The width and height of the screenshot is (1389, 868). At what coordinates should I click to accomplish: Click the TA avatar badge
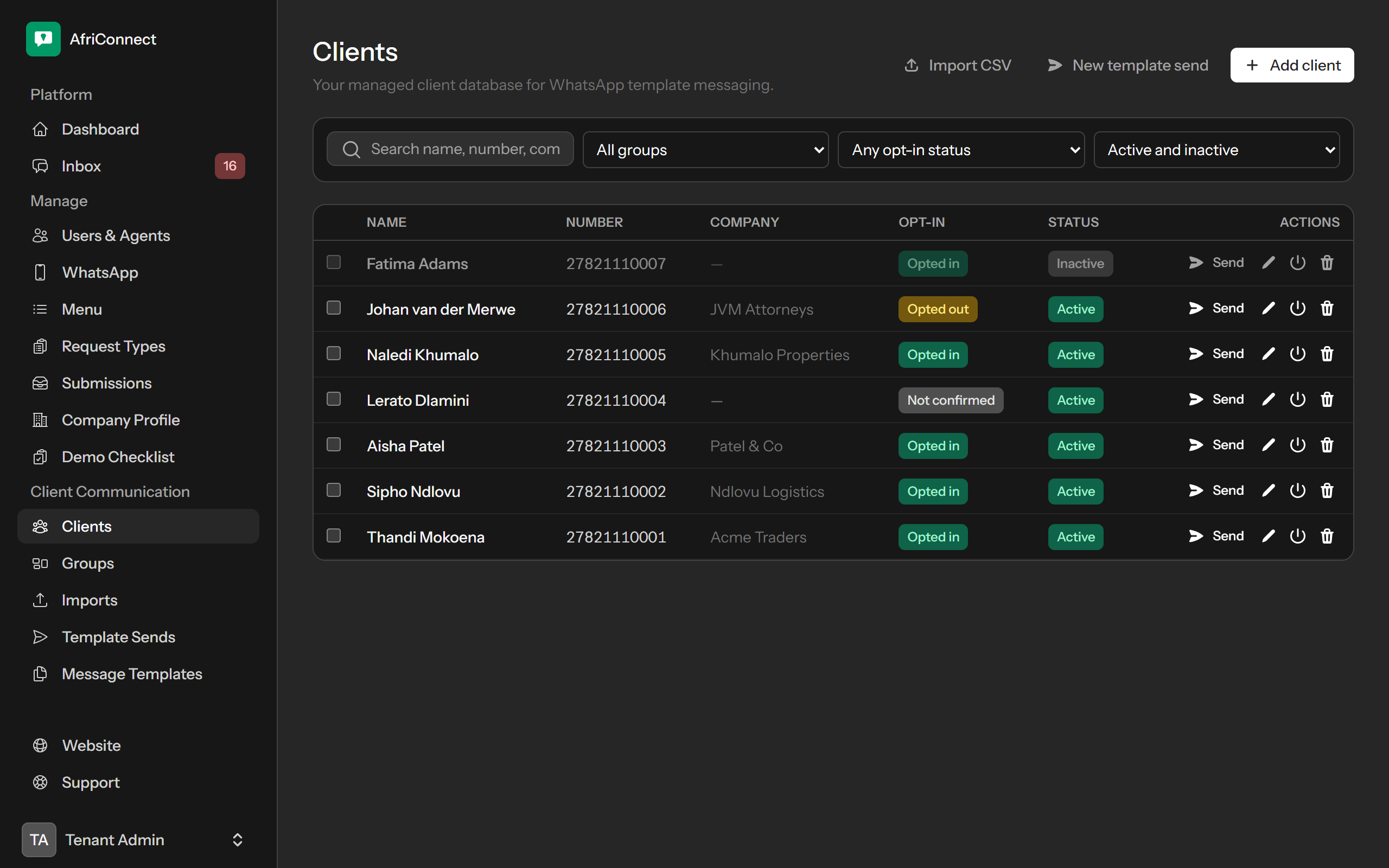click(x=39, y=840)
